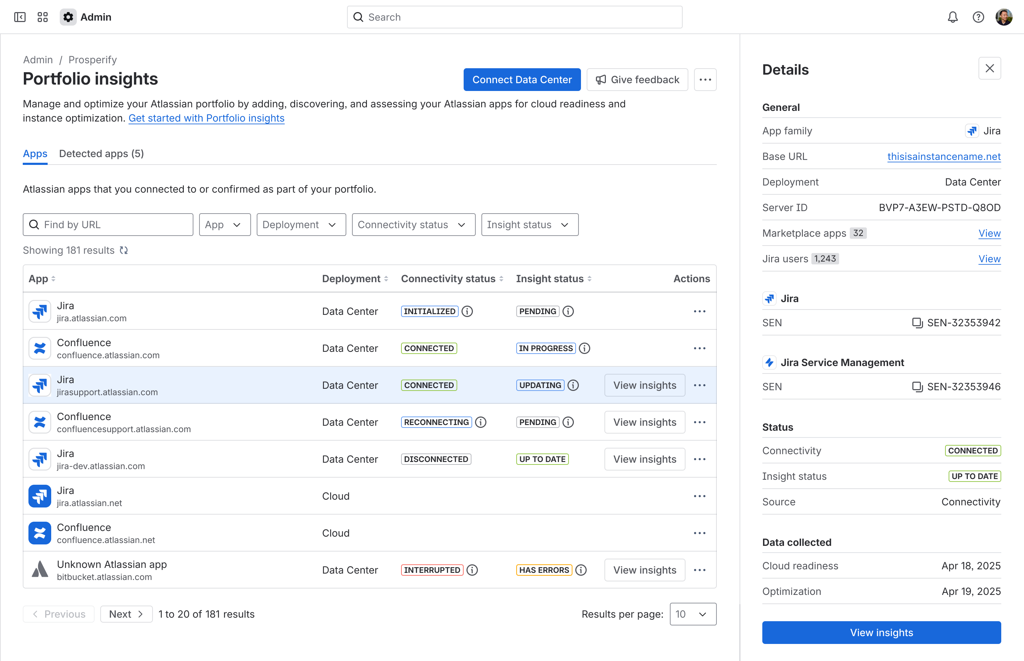Viewport: 1024px width, 661px height.
Task: Open actions menu for confluence.atlassian.com row
Action: click(x=699, y=348)
